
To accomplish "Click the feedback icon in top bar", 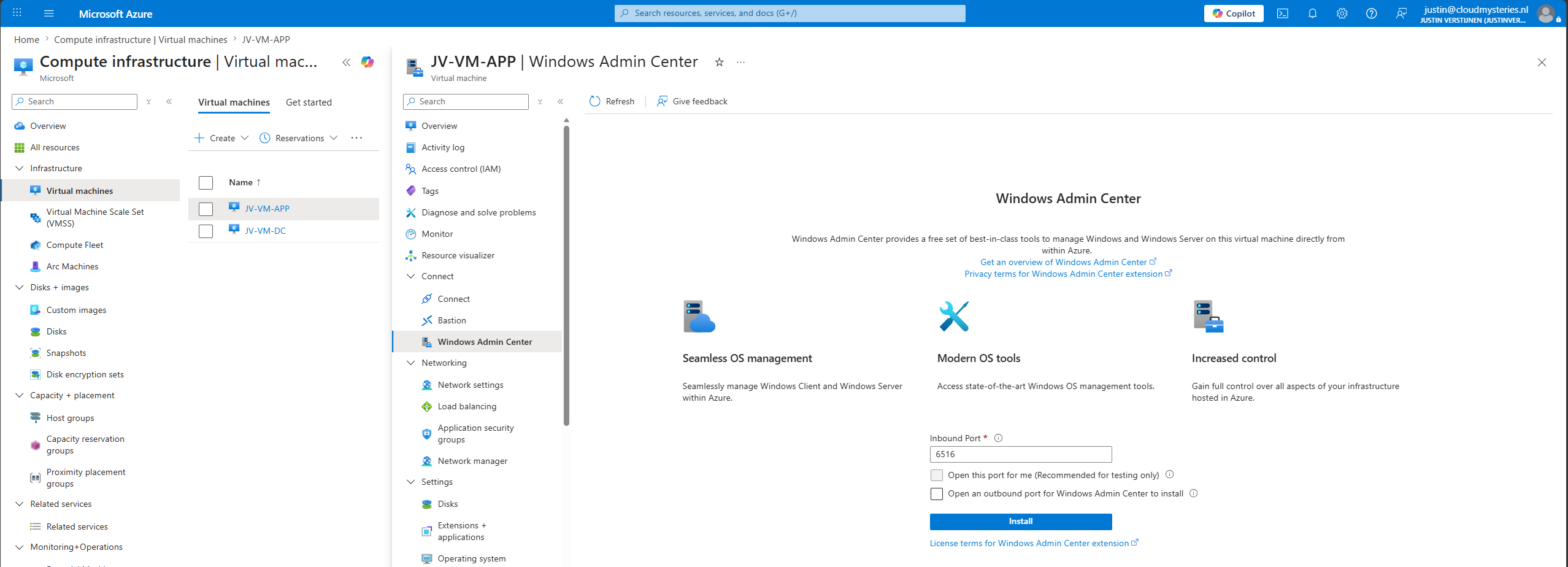I will [x=1401, y=13].
